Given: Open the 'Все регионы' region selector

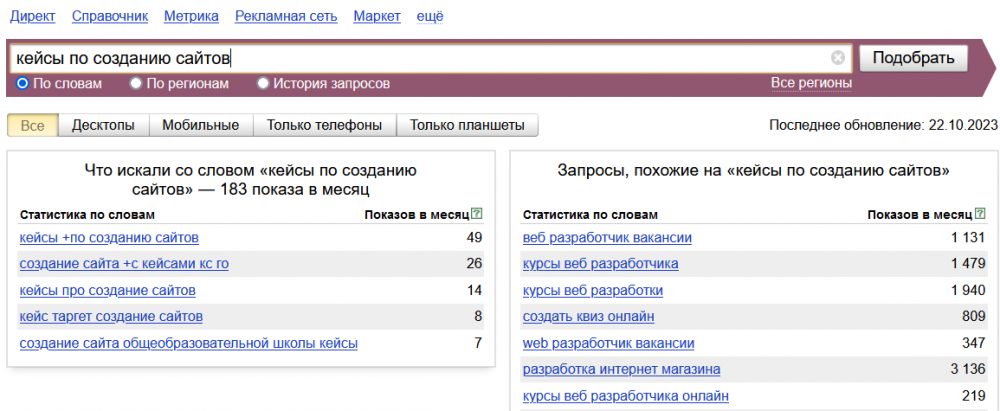Looking at the screenshot, I should click(x=811, y=83).
